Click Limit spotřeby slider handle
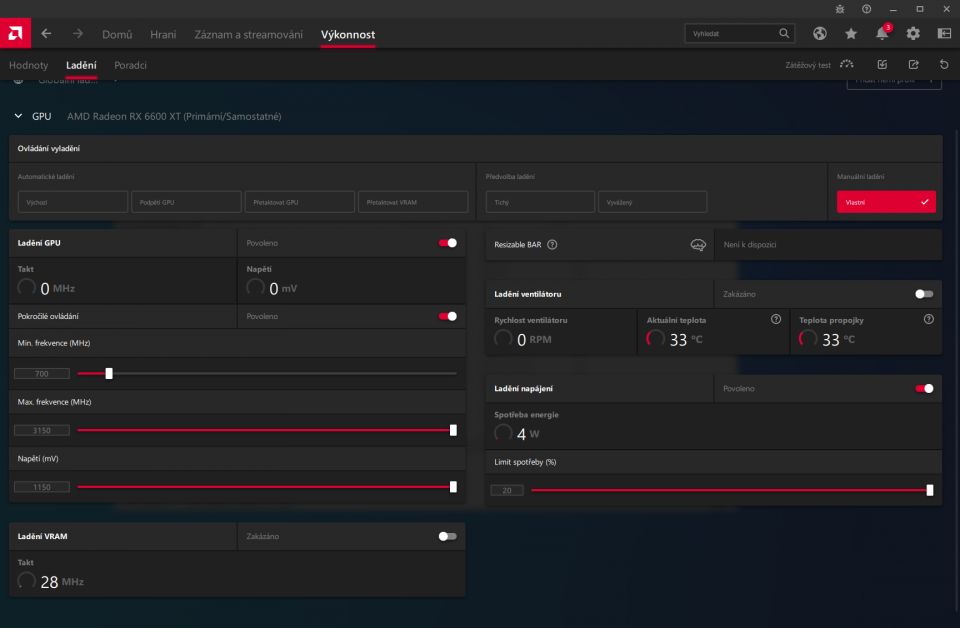The image size is (960, 628). [930, 490]
